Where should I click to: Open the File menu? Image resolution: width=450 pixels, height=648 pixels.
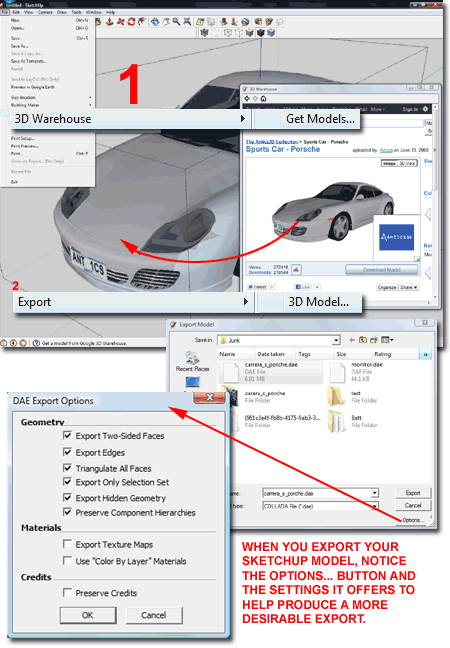click(x=5, y=12)
